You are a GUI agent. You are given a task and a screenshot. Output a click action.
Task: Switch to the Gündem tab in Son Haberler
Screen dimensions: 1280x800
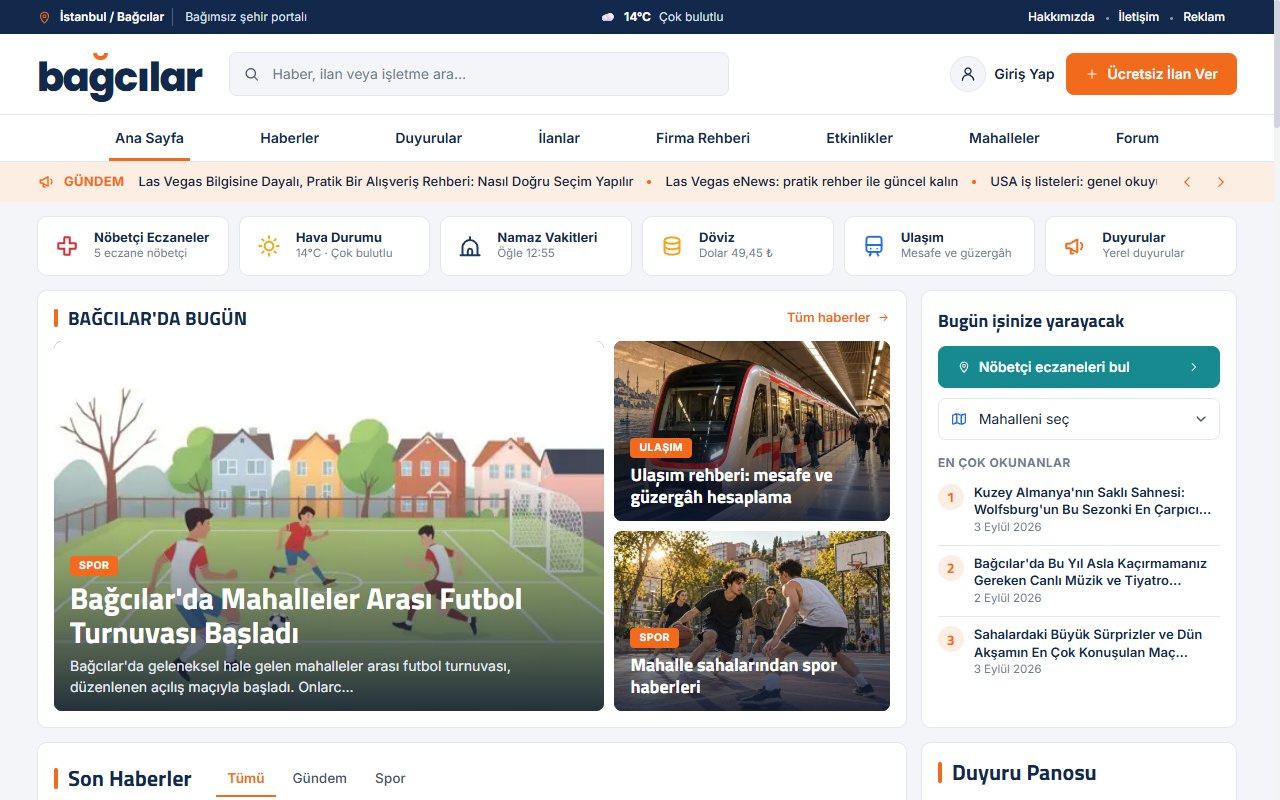320,778
